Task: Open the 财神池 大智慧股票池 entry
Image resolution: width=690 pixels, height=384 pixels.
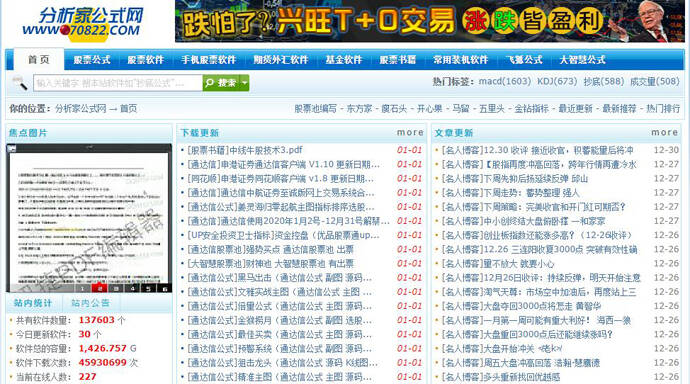Action: [x=270, y=263]
